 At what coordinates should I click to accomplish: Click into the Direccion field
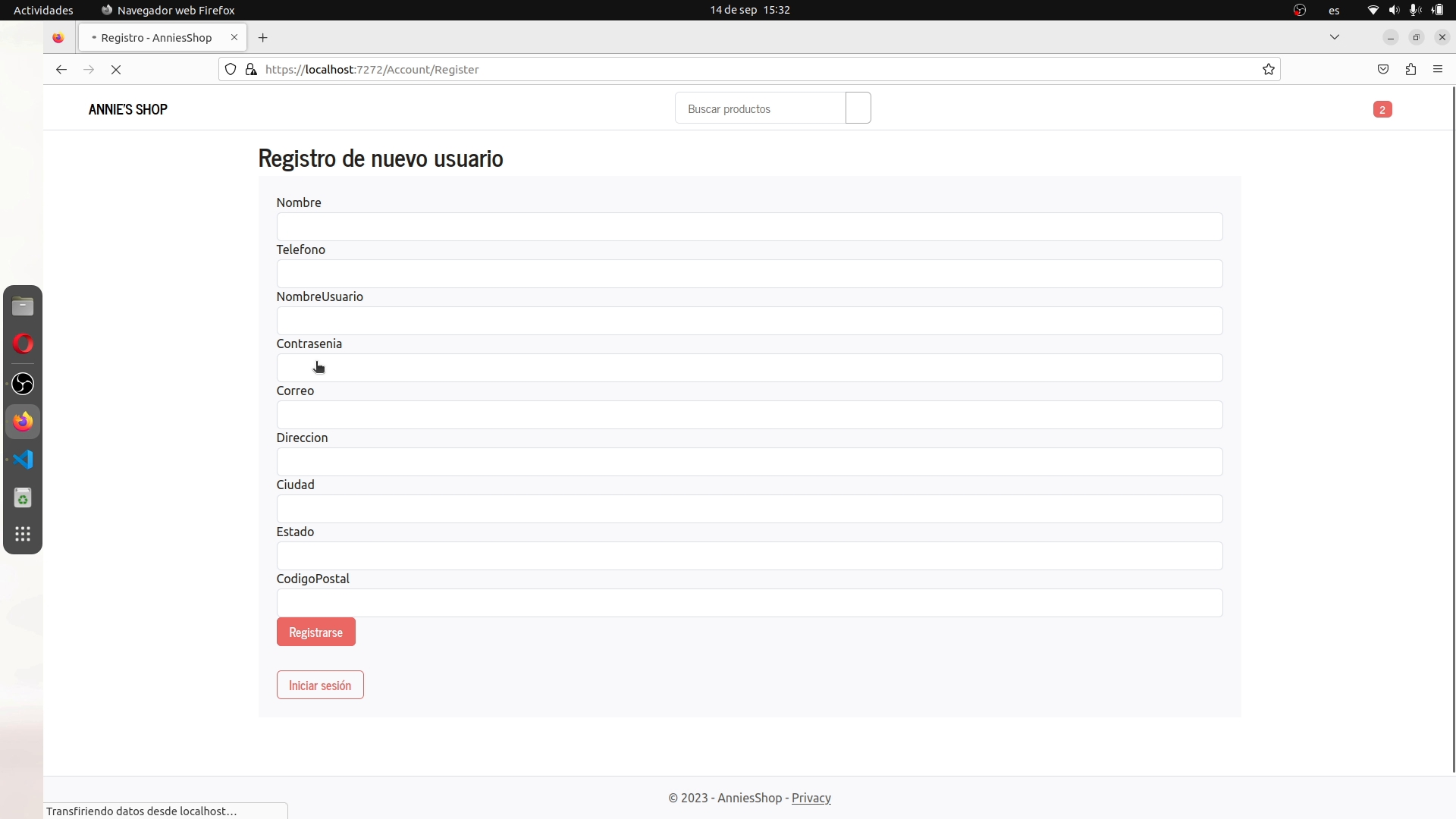click(749, 462)
